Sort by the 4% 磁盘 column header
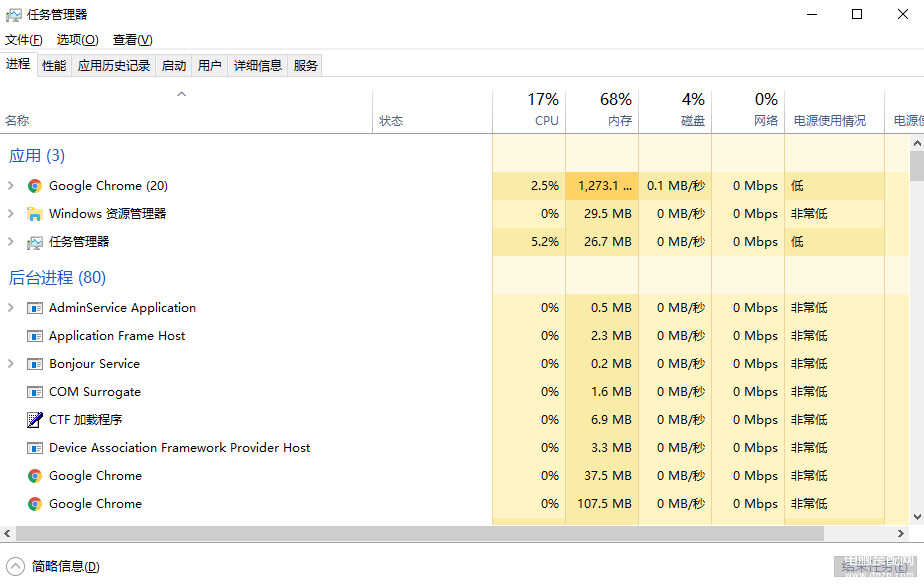 click(675, 111)
